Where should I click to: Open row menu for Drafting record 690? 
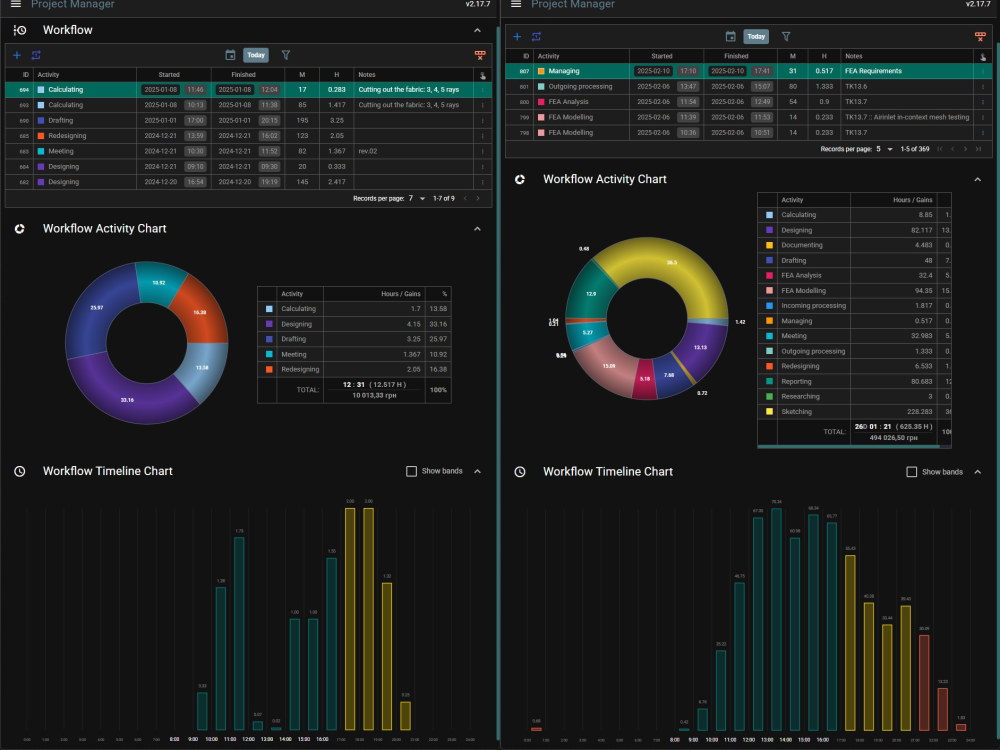click(483, 121)
